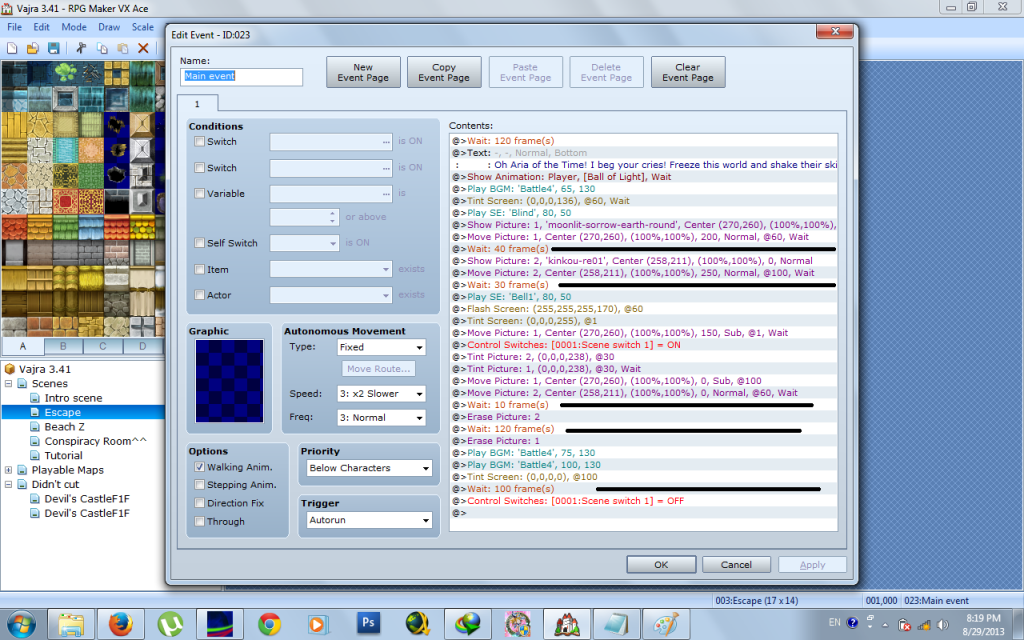Click the blue help tray icon

coord(852,622)
